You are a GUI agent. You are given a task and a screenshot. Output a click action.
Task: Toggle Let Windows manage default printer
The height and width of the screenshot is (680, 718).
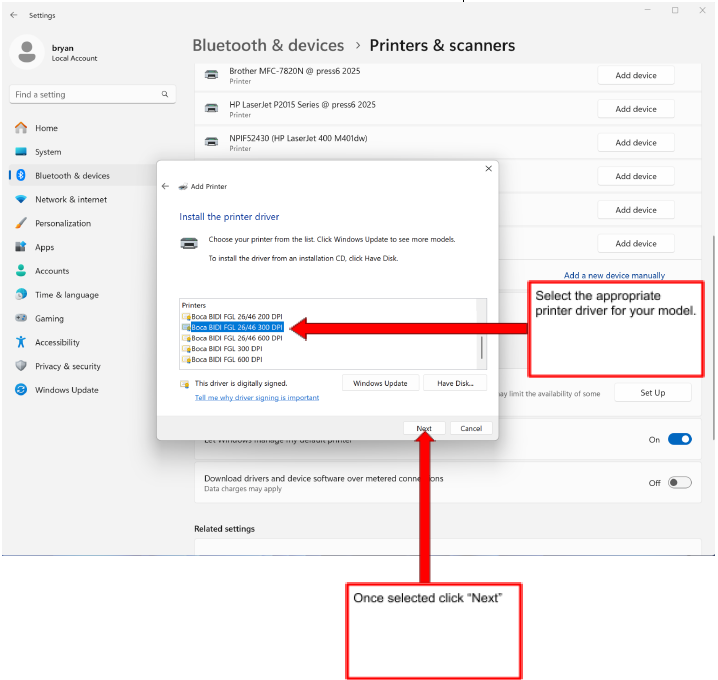click(680, 440)
